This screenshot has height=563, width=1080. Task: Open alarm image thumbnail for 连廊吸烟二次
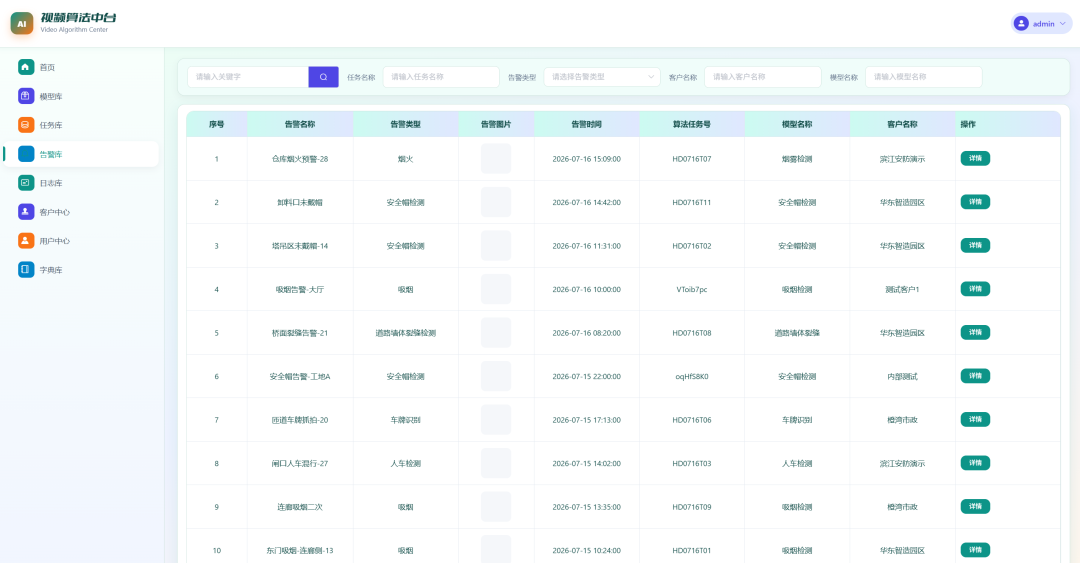[x=496, y=506]
